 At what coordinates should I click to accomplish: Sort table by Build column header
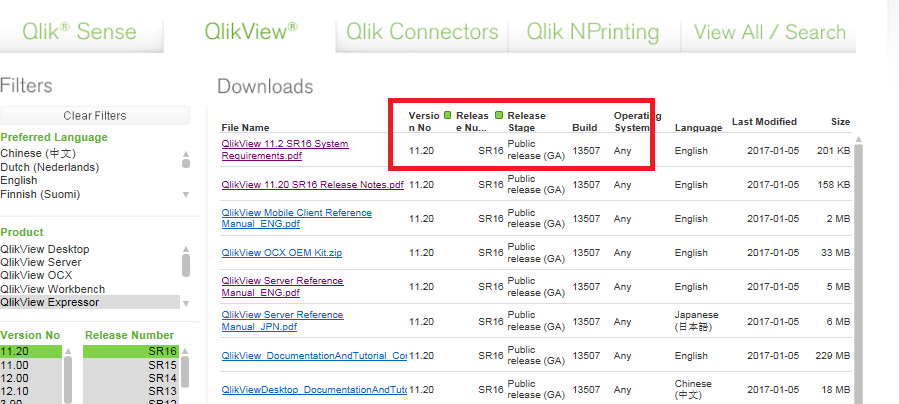[x=585, y=128]
